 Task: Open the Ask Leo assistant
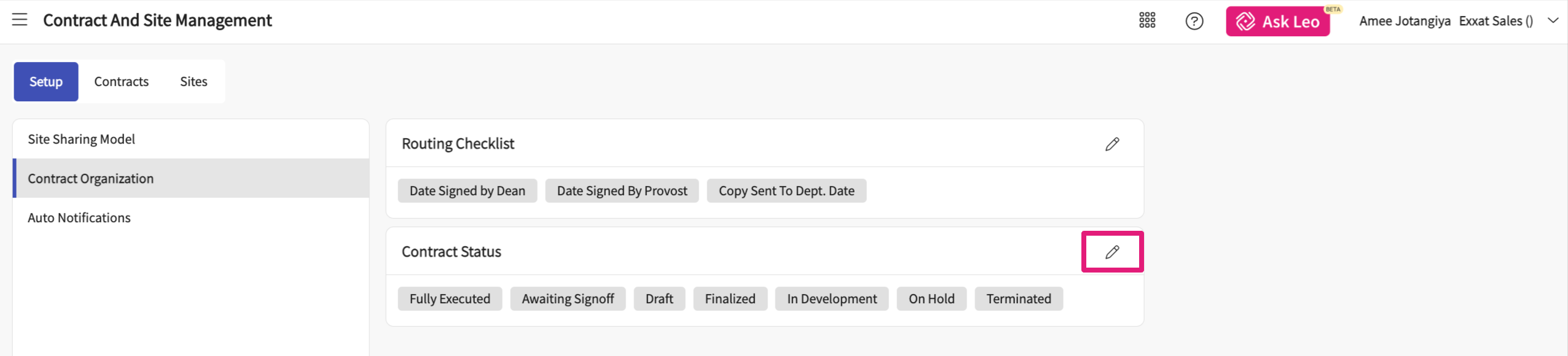(x=1278, y=21)
